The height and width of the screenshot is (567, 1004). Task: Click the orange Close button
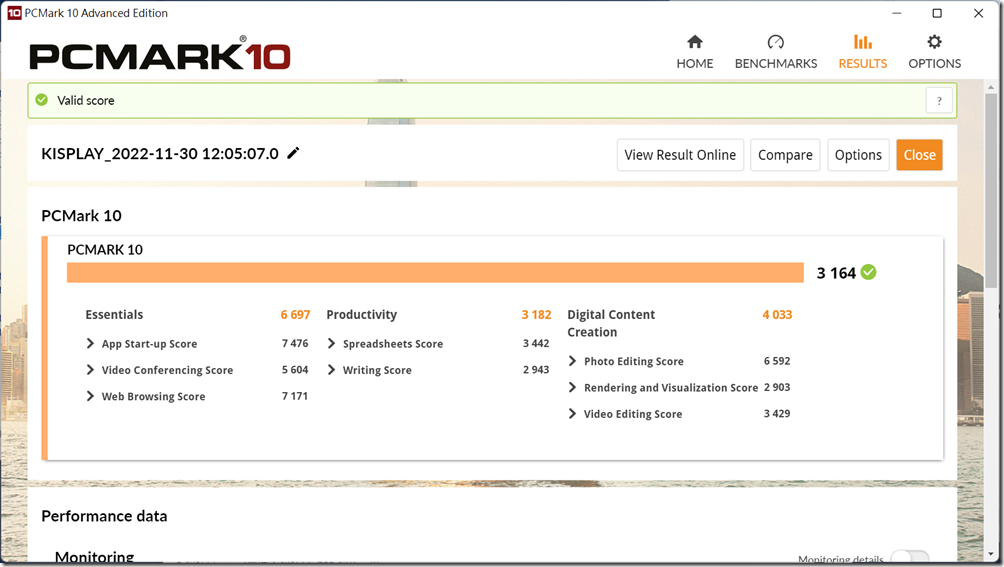click(919, 155)
